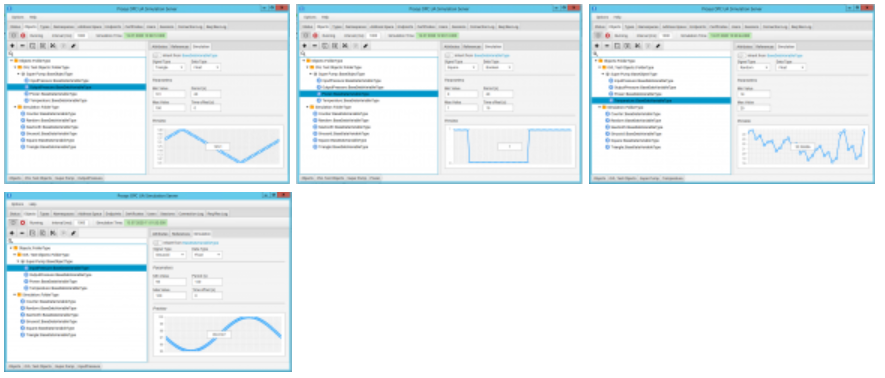Click Max Value field in Triangle-signal window
The width and height of the screenshot is (885, 378).
(x=169, y=108)
